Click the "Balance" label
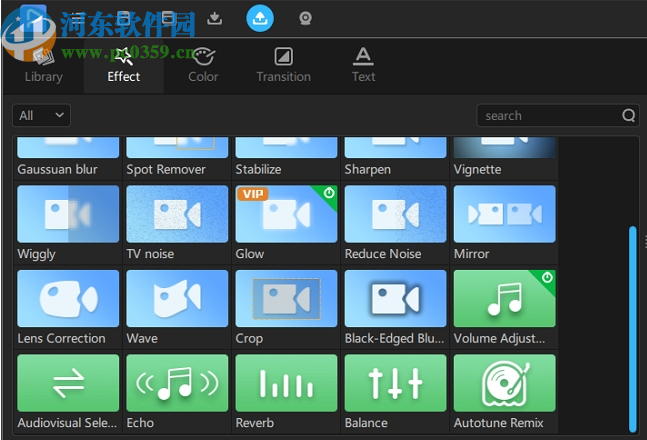Viewport: 647px width, 440px height. (x=366, y=423)
